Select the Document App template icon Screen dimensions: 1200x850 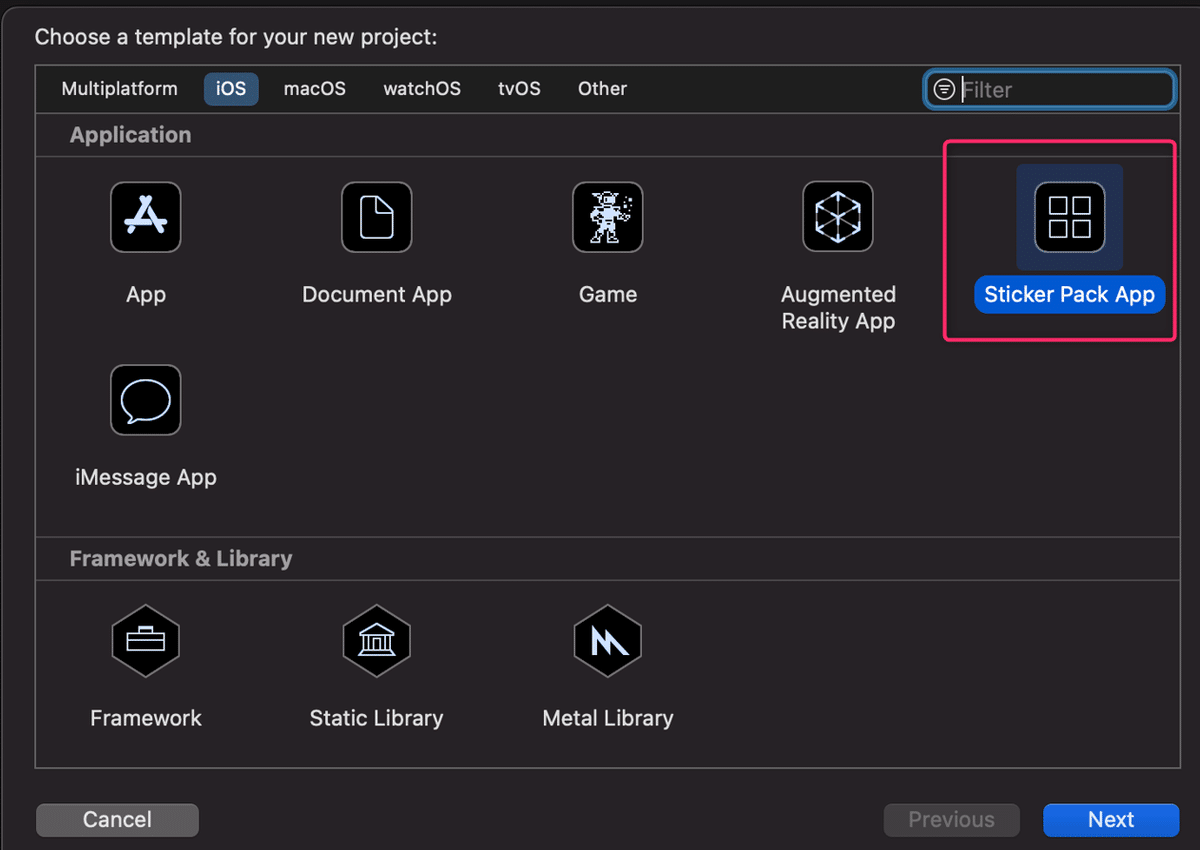click(x=377, y=217)
